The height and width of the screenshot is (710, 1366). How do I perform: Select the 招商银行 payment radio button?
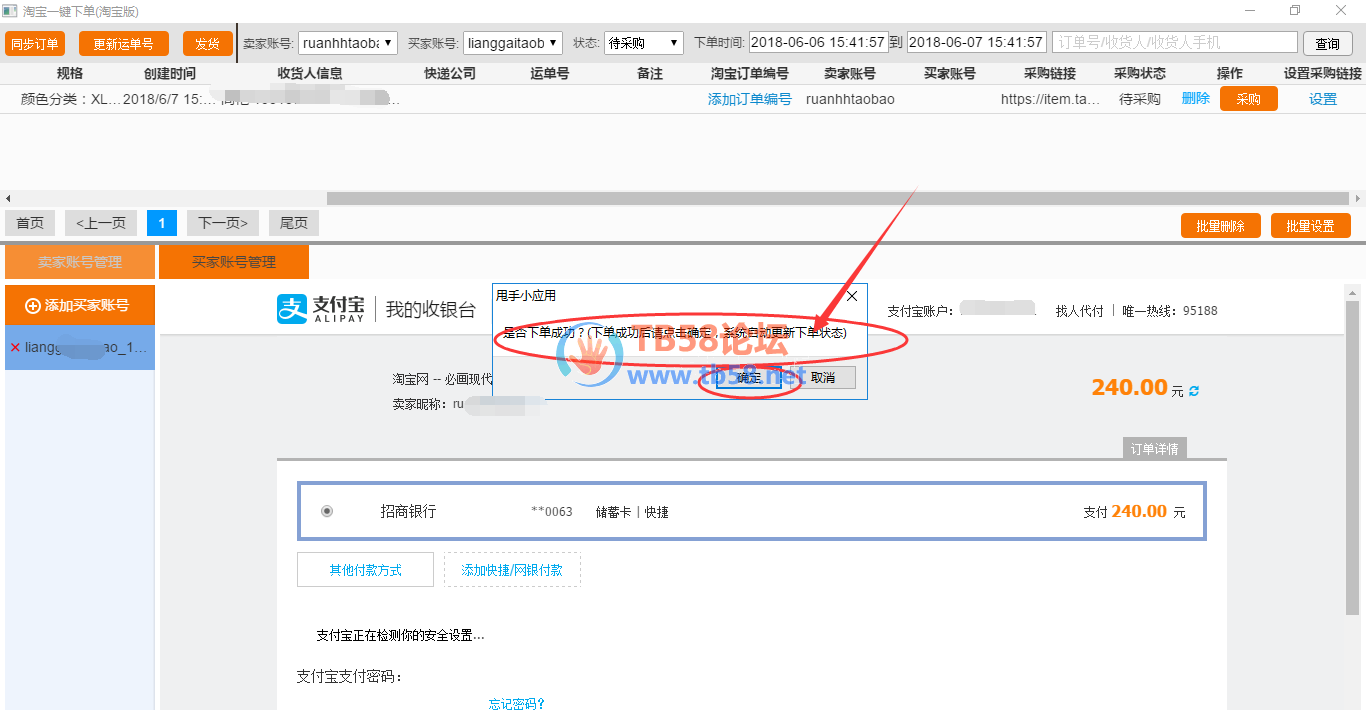coord(327,511)
